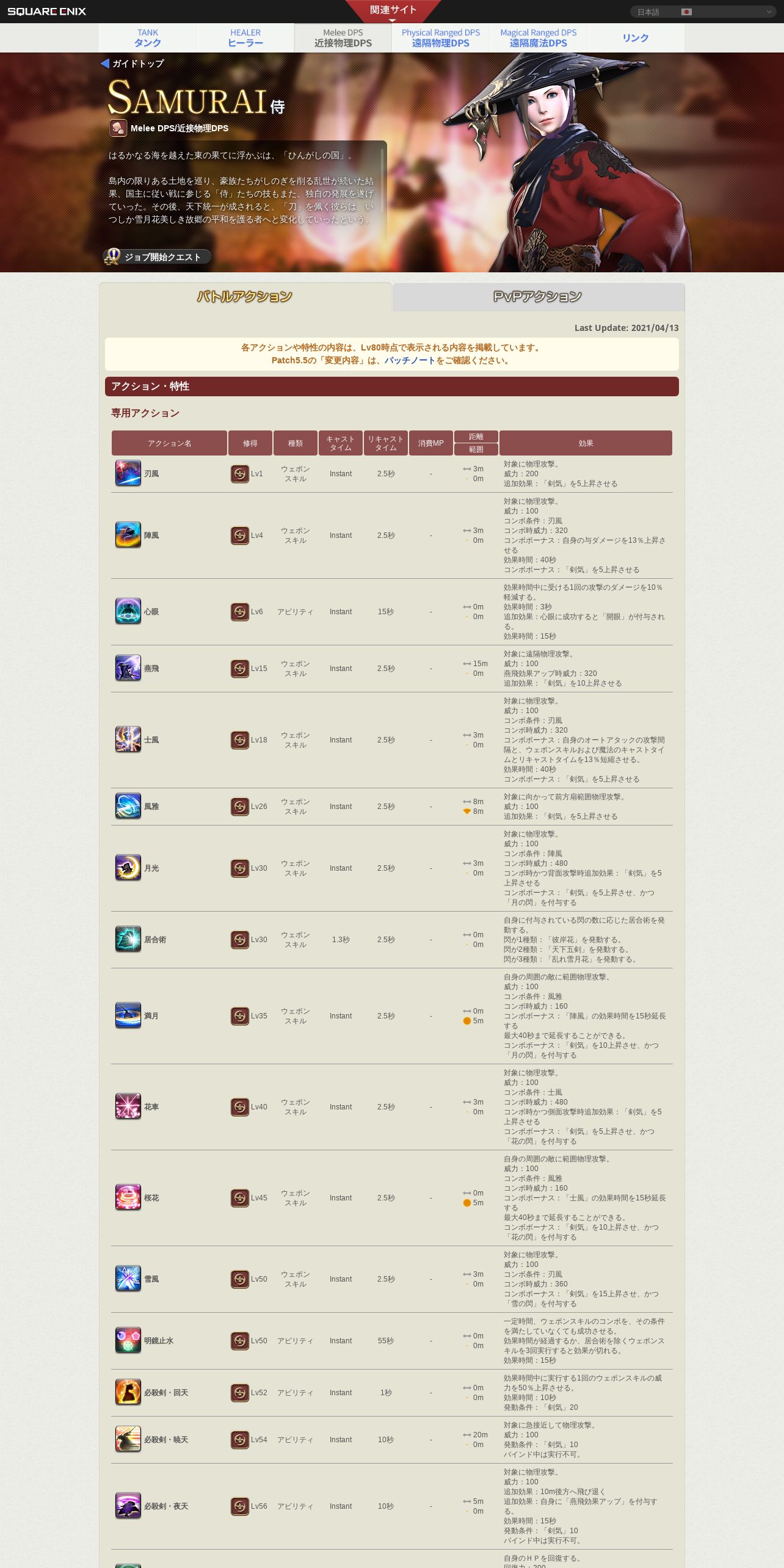Click the samurai job icon beside Lv26
This screenshot has width=784, height=1568.
click(240, 807)
